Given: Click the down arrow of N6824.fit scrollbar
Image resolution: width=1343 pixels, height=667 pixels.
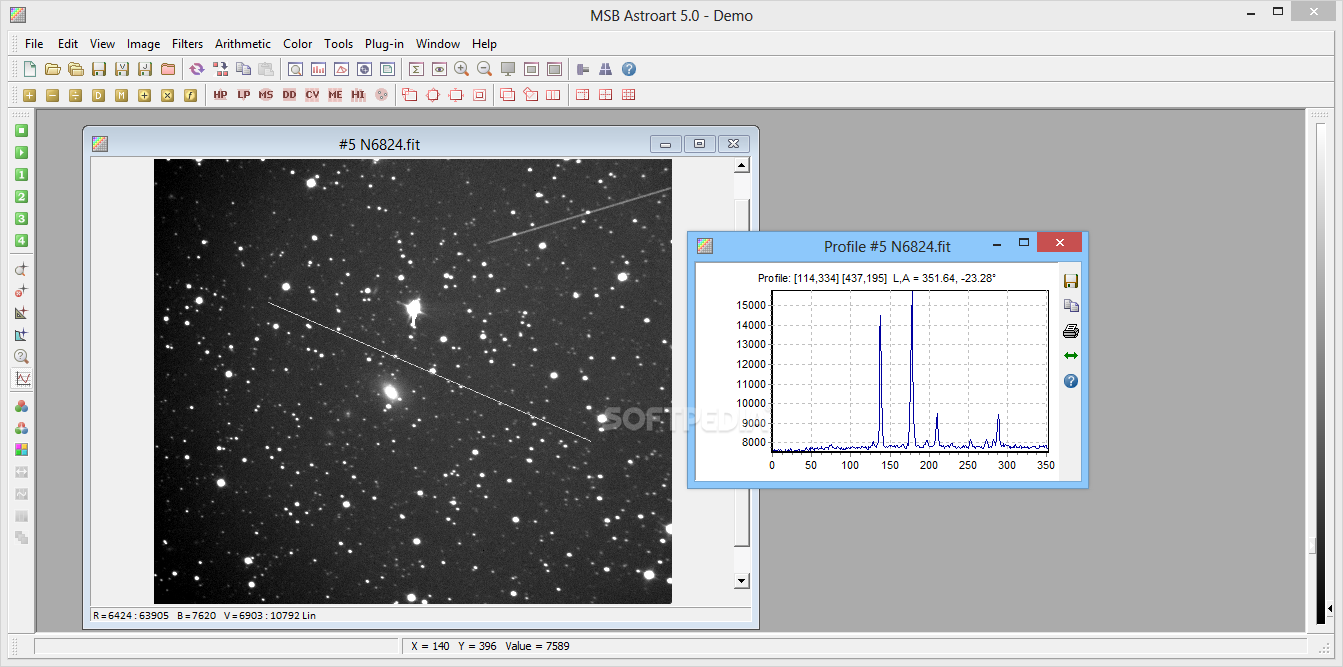Looking at the screenshot, I should 741,581.
